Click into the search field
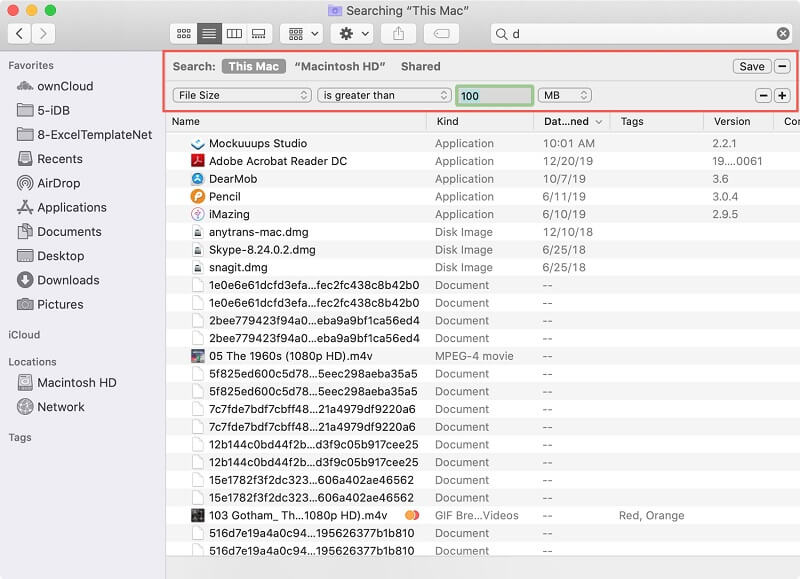Screen dimensions: 800x579 click(x=640, y=34)
